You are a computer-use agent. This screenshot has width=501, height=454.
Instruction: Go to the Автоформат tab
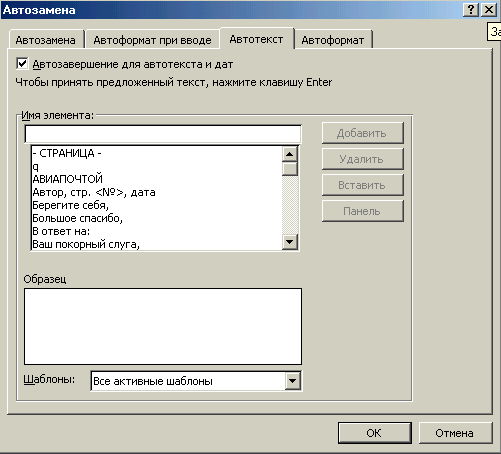333,40
